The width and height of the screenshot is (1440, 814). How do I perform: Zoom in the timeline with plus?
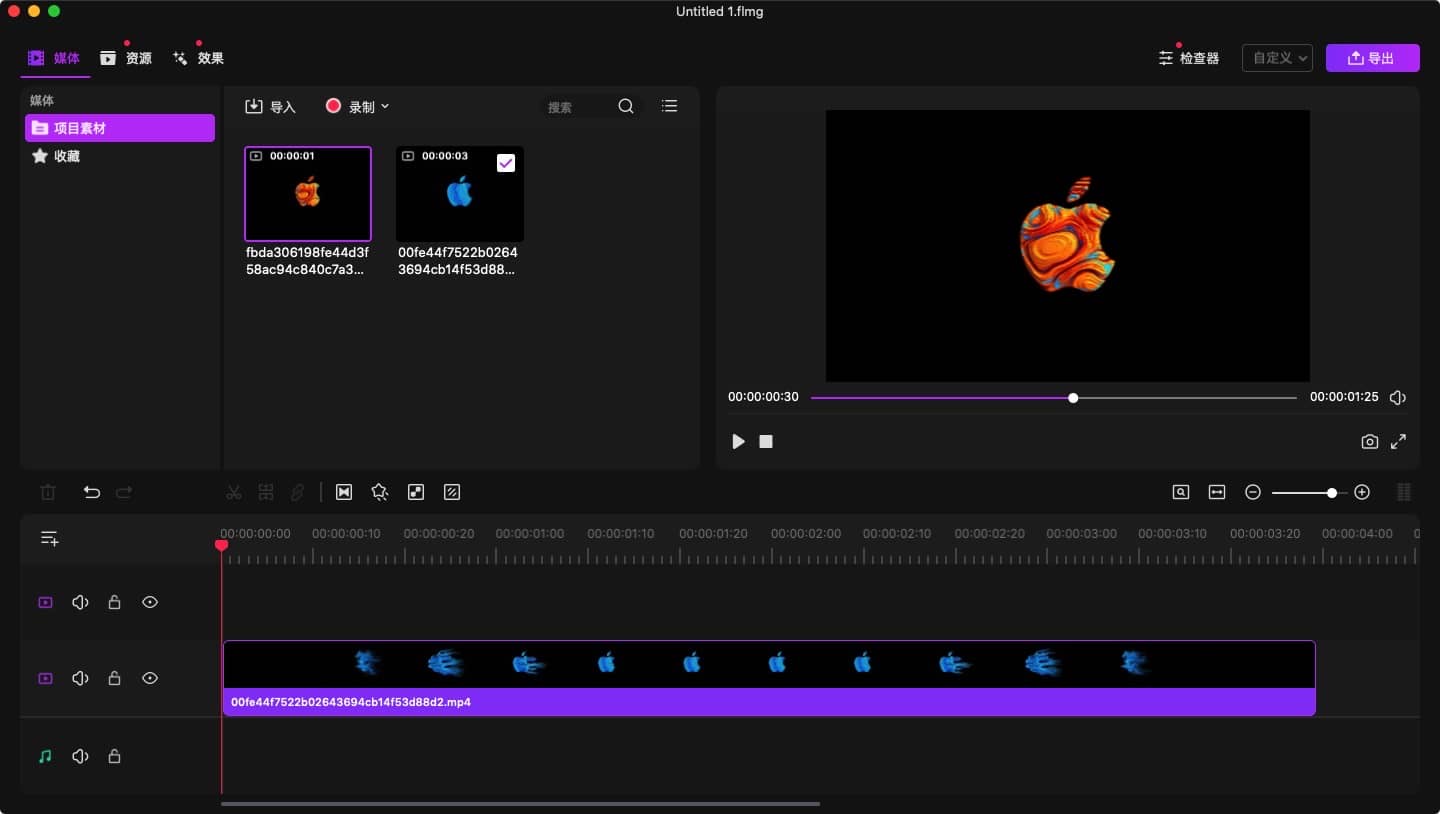[1362, 492]
